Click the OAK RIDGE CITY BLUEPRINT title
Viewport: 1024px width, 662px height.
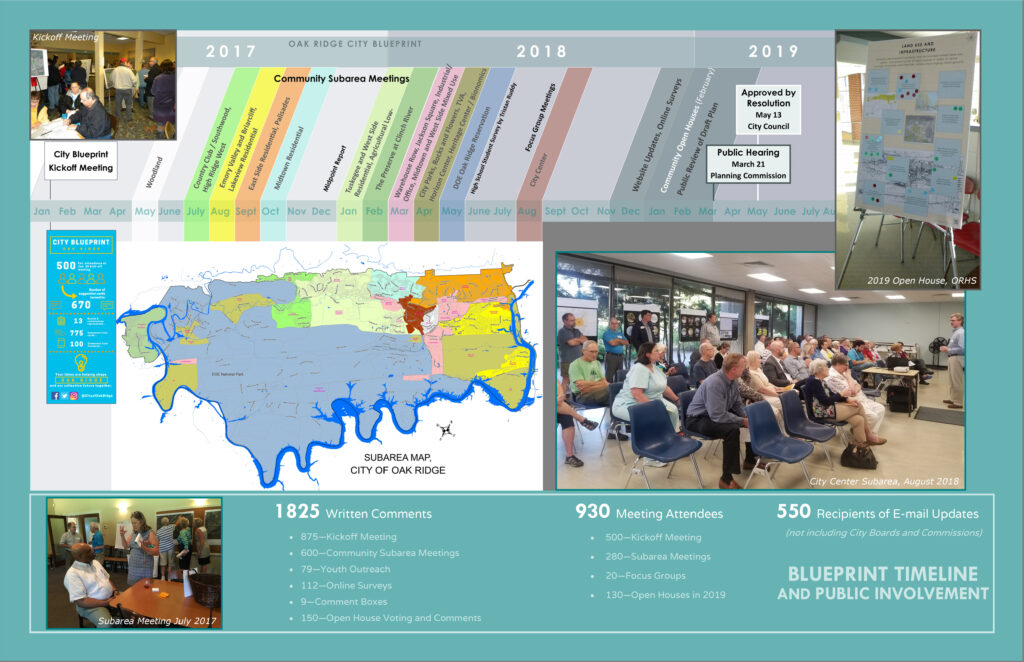coord(355,44)
